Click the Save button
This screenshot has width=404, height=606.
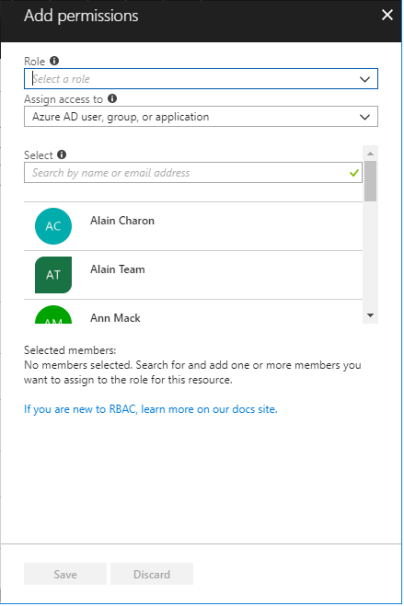[65, 574]
